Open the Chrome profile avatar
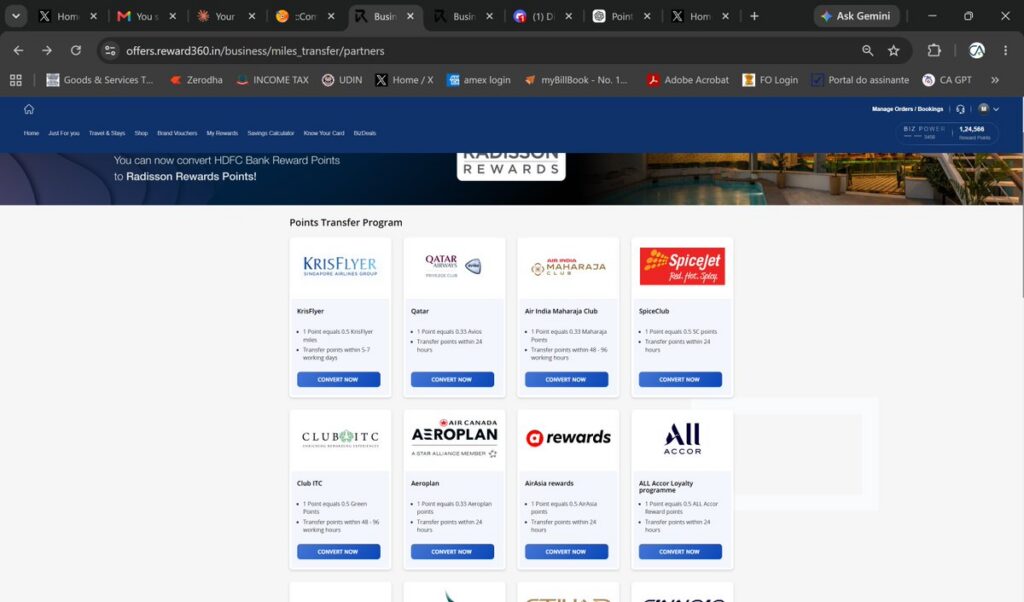 (x=976, y=50)
